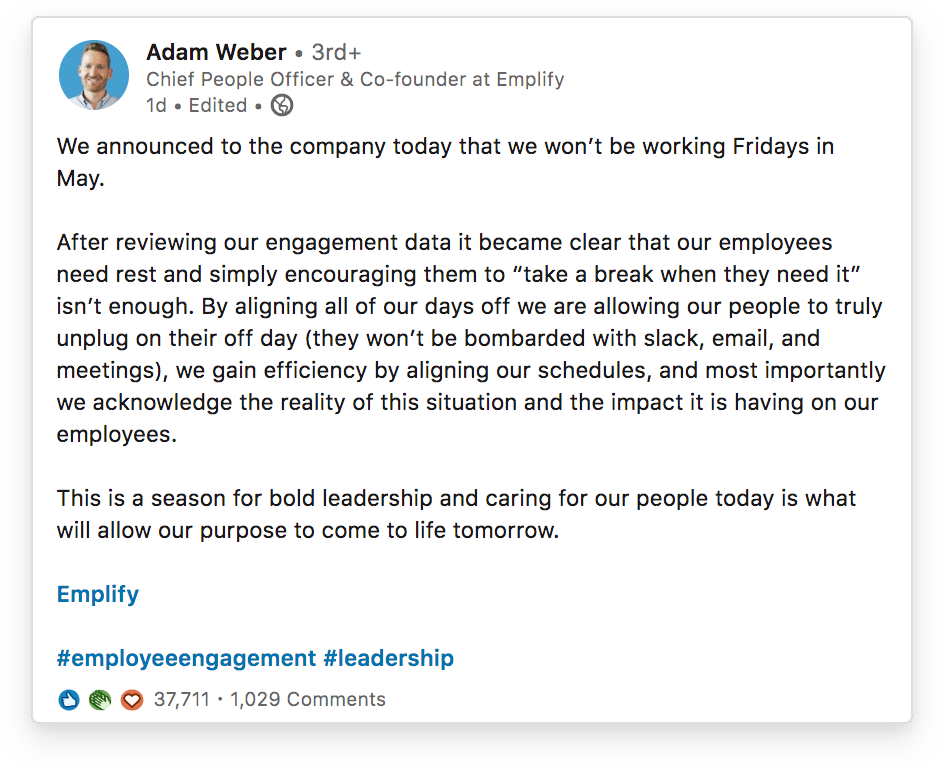
Task: Click the name "Adam Weber"
Action: point(216,52)
